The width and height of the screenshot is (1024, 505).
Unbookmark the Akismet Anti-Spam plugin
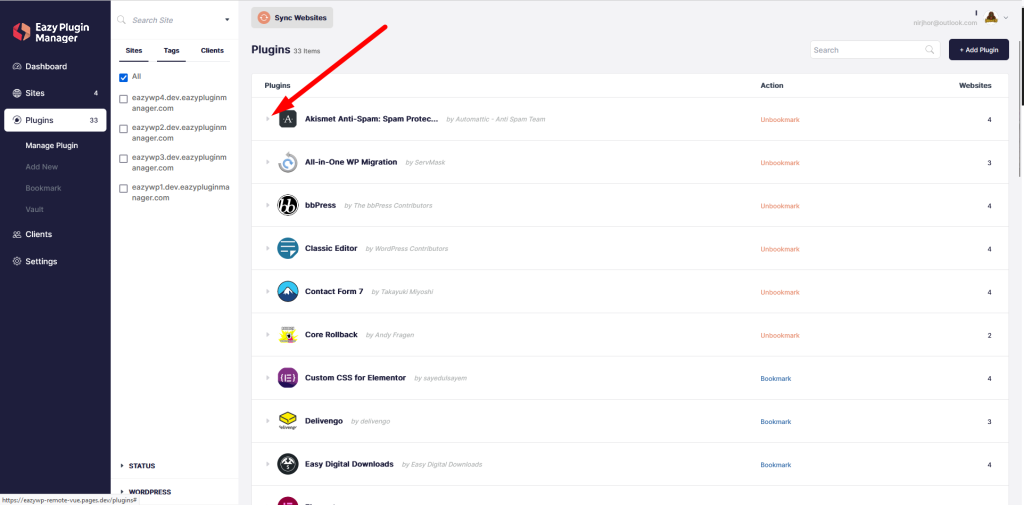780,120
